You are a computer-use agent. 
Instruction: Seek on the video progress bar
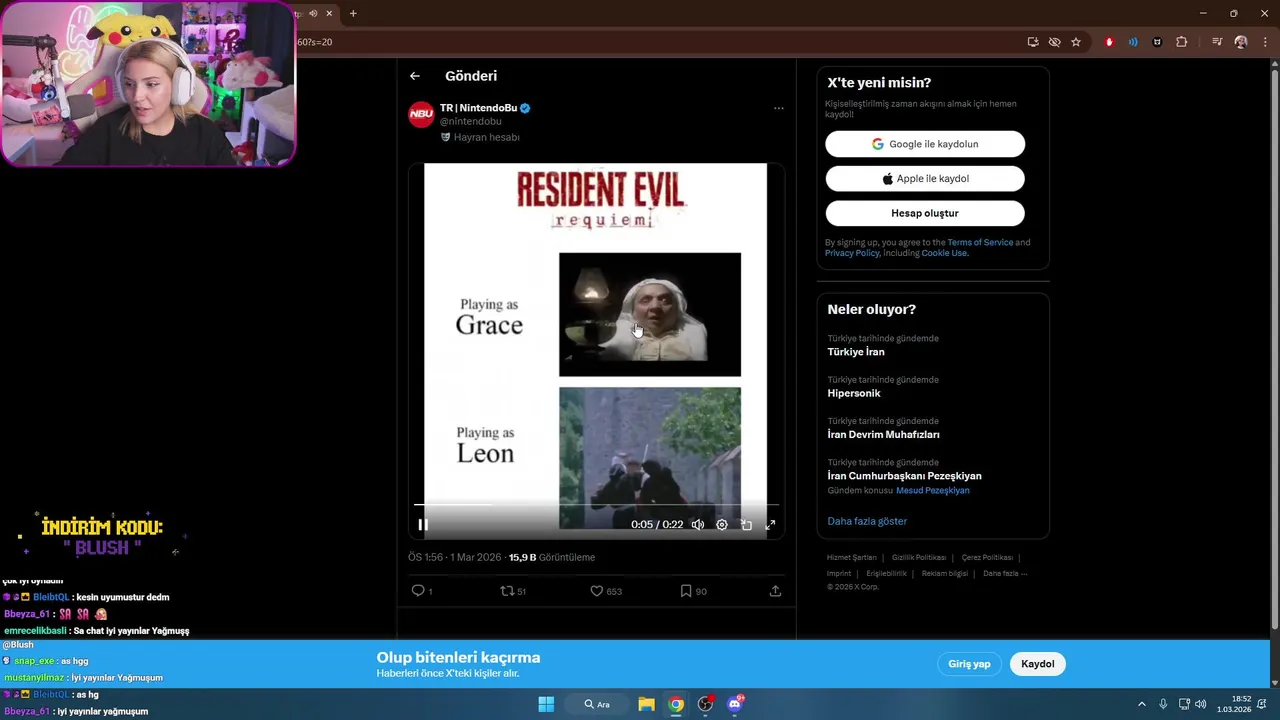point(596,504)
